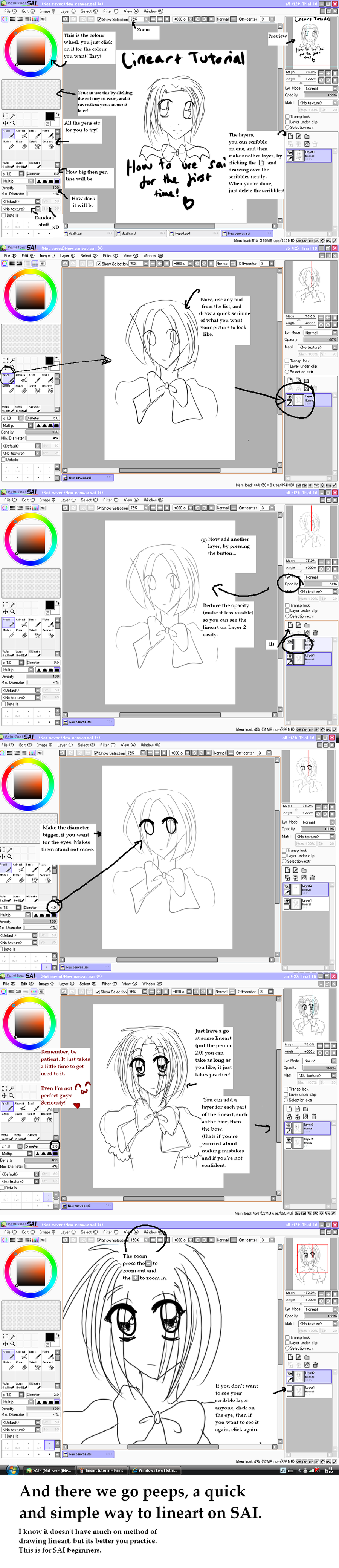The height and width of the screenshot is (1568, 339).
Task: Choose magnifier zoom tool in Lineart Tutorial window
Action: point(13,123)
